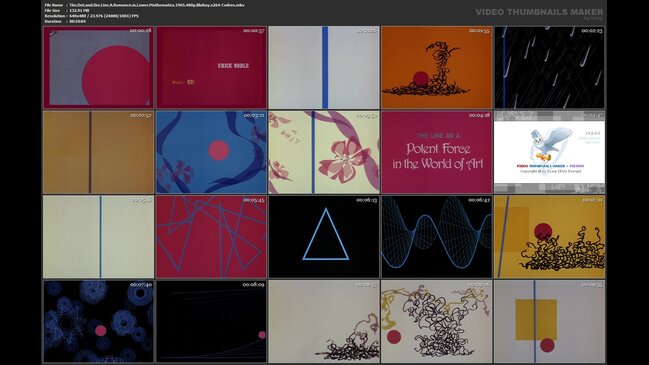Select the blue vertical line on grey thumbnail

[x=324, y=67]
